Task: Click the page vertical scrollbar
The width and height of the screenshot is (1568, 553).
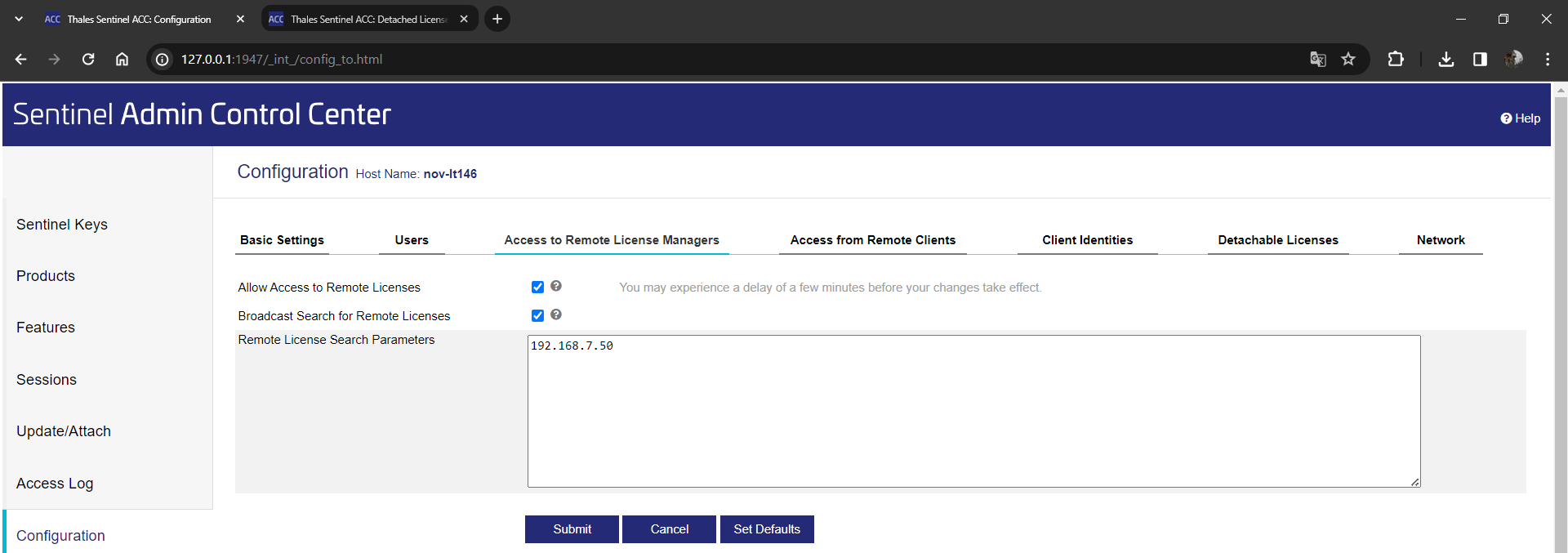Action: point(1561,327)
